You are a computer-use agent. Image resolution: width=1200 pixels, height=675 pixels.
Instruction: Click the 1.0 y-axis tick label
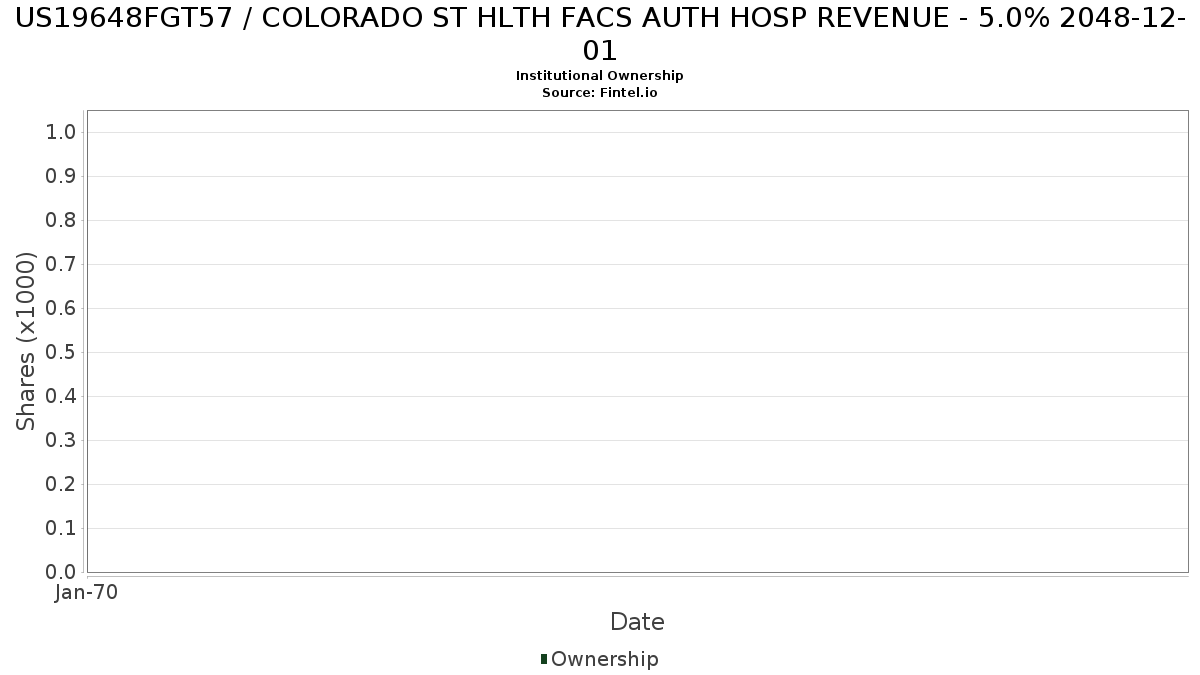coord(61,132)
